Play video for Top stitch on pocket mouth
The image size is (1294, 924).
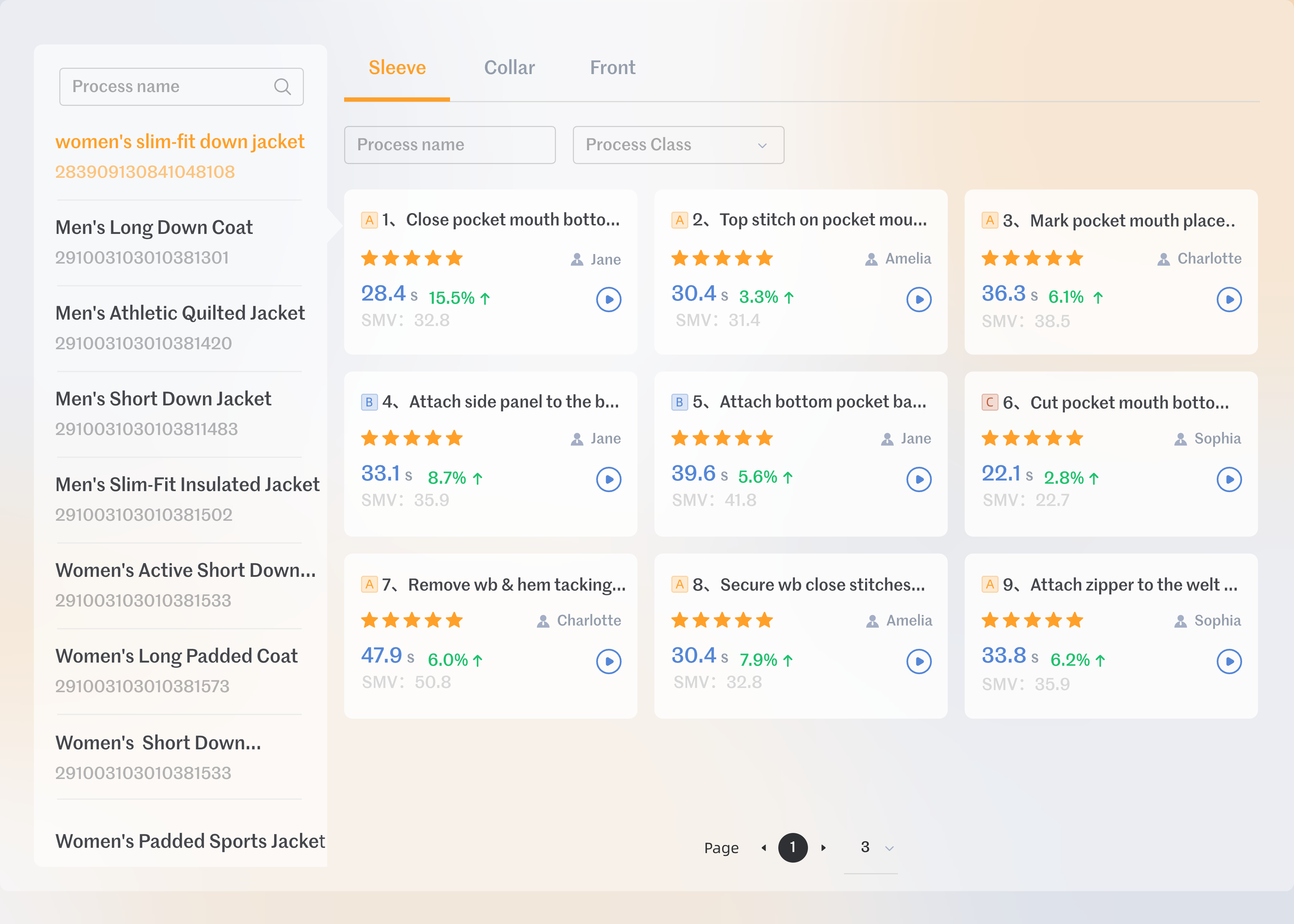click(918, 299)
